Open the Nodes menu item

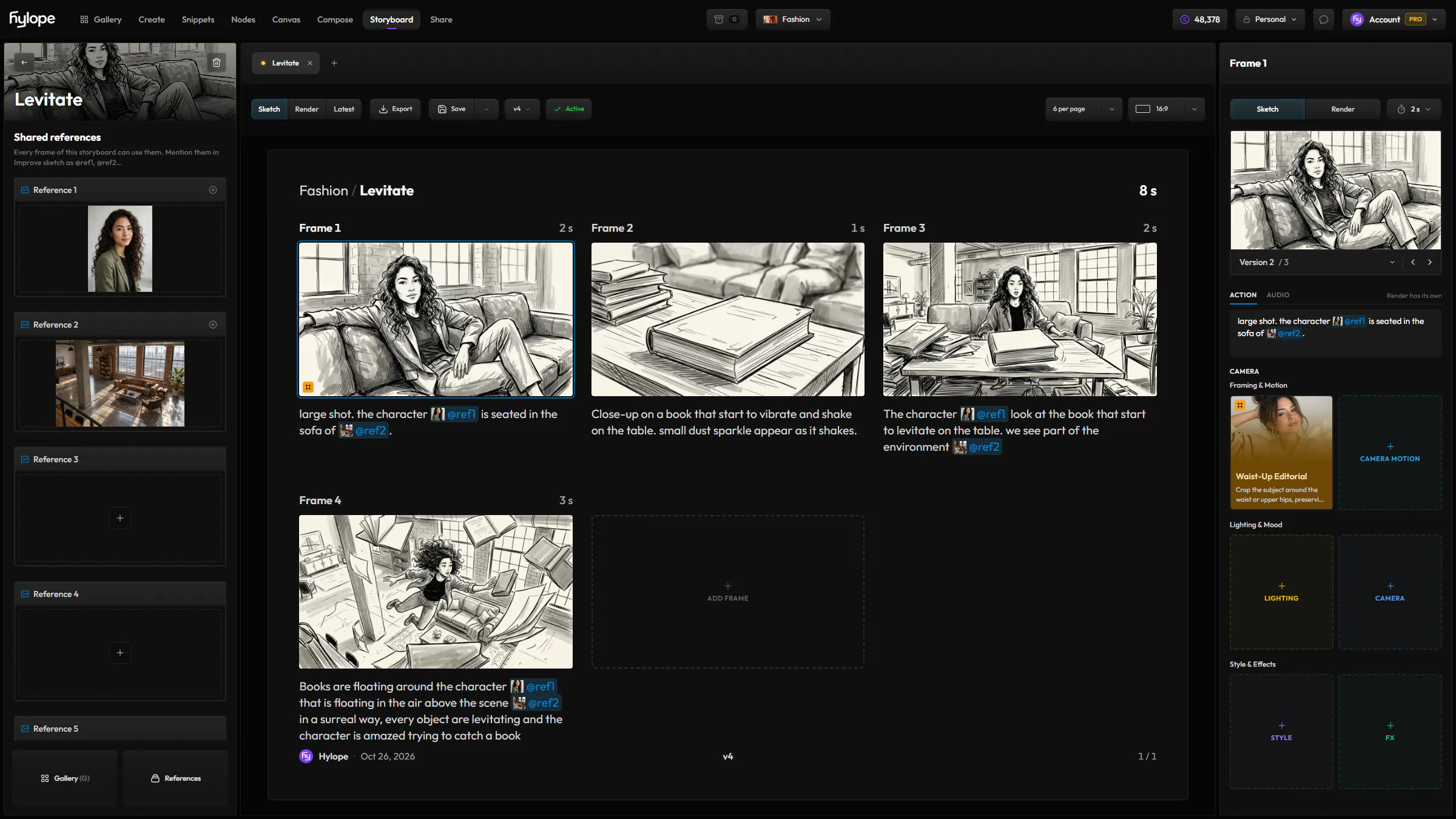point(243,19)
